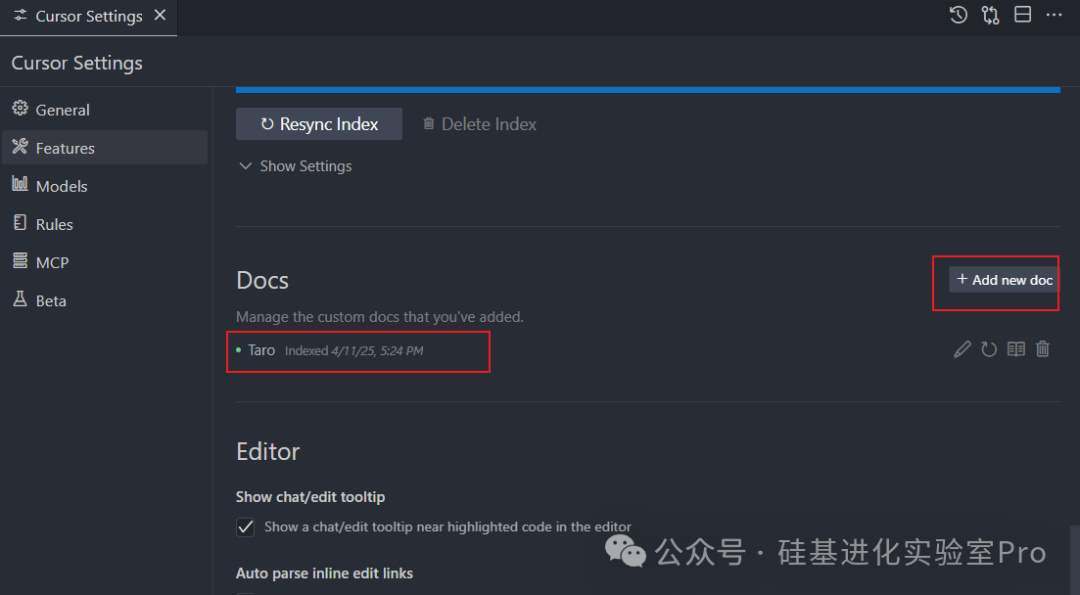Viewport: 1080px width, 595px height.
Task: Click the Beta flask icon
Action: (x=20, y=299)
